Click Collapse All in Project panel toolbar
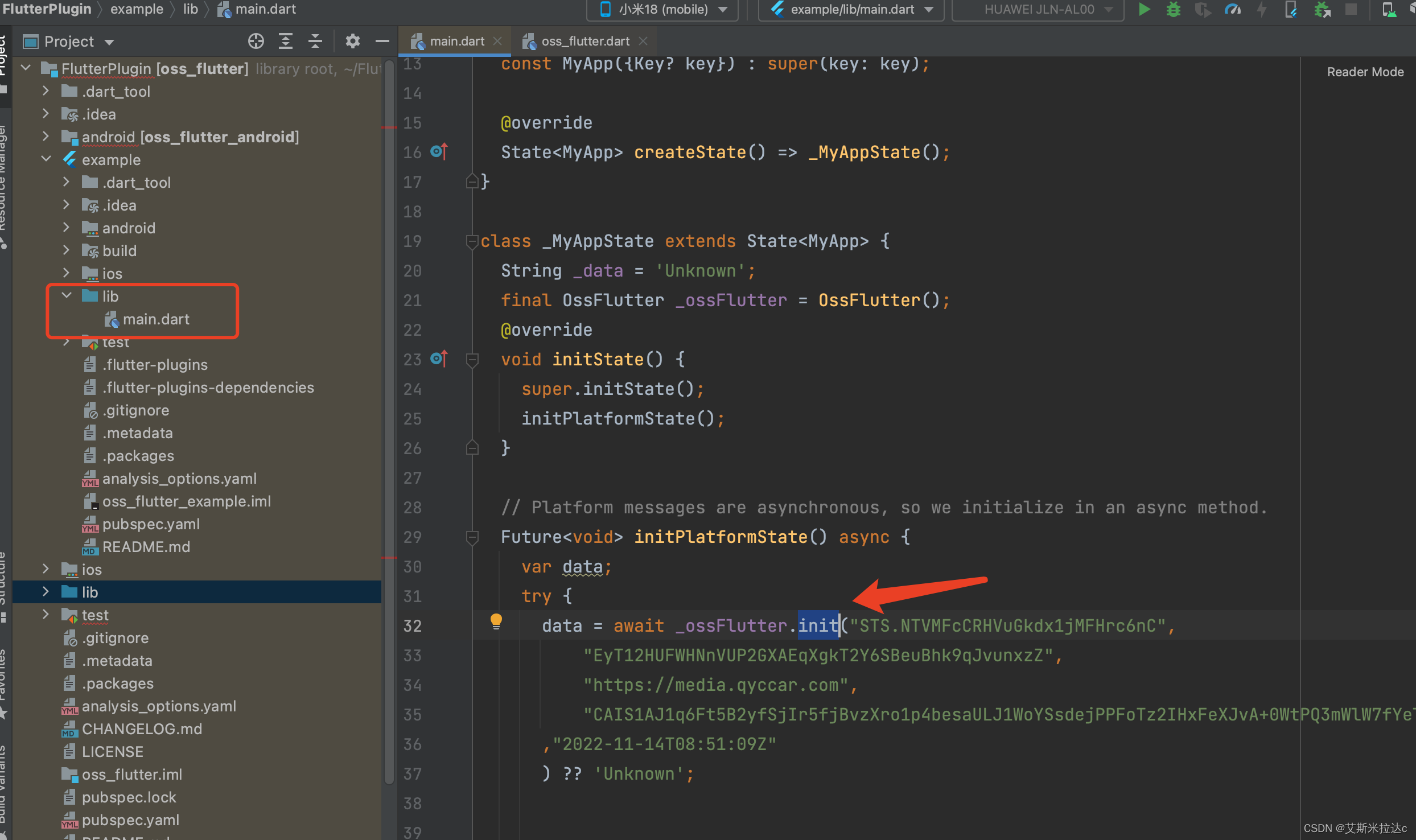The height and width of the screenshot is (840, 1416). 315,41
